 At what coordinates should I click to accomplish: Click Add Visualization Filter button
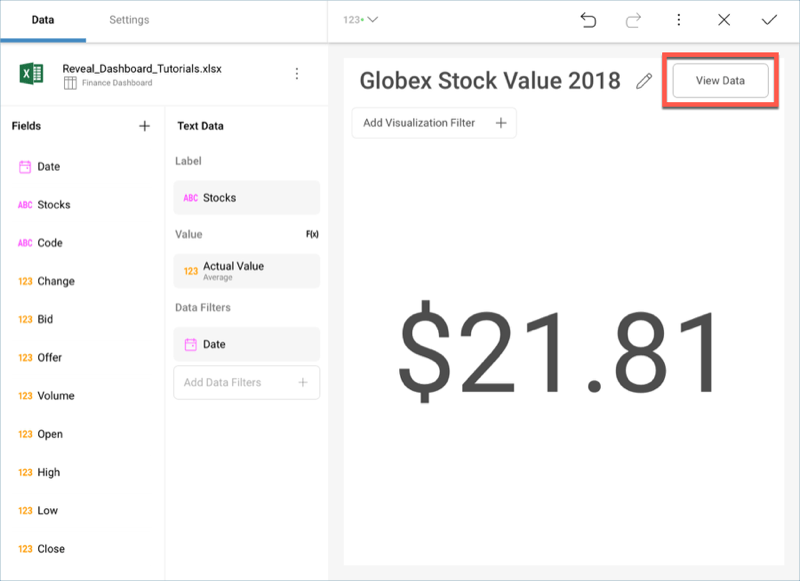point(434,123)
